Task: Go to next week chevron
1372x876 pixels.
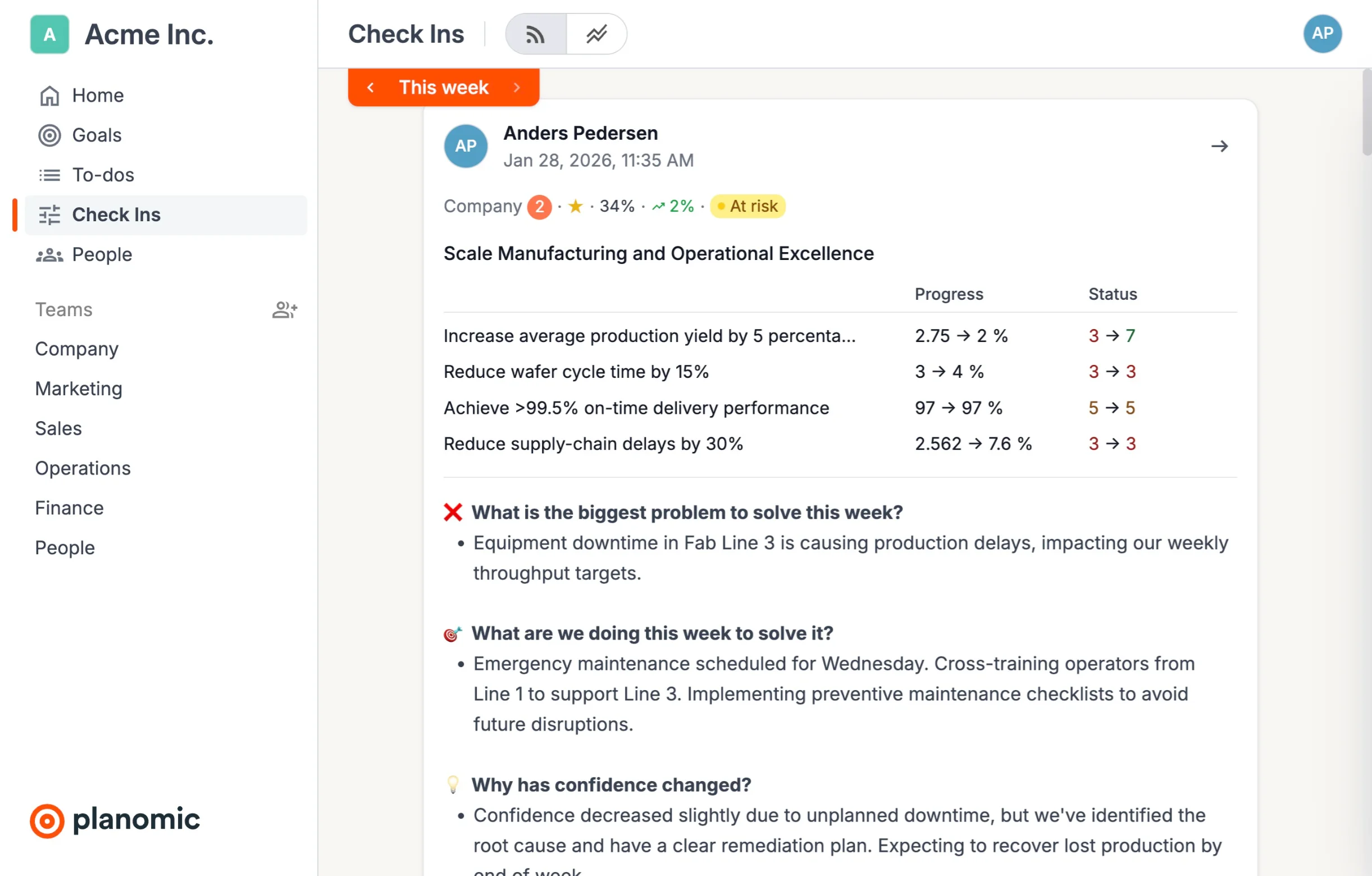Action: (517, 87)
